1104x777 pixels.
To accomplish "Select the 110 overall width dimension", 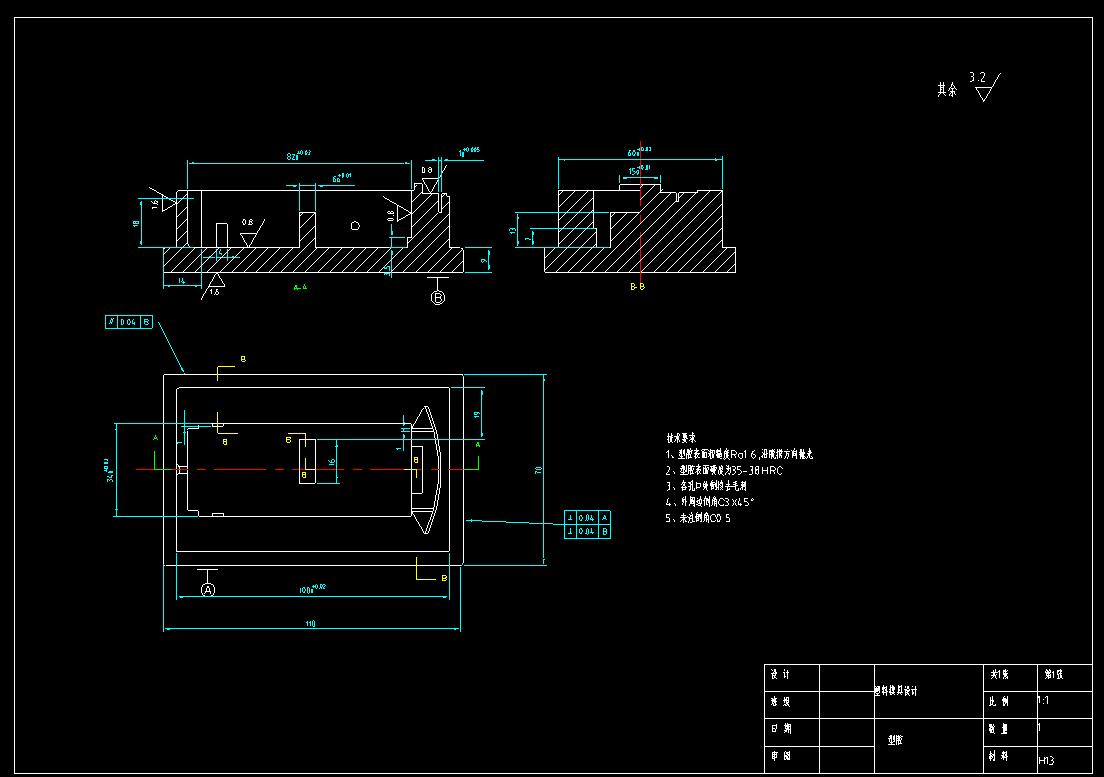I will click(310, 625).
